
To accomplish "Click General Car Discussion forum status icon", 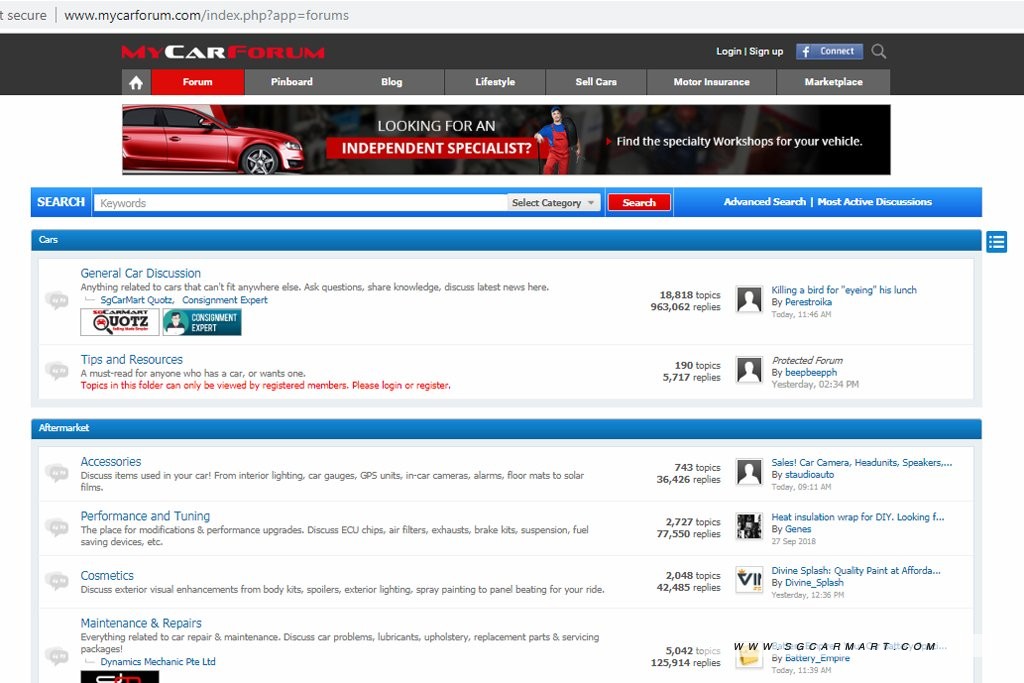I will [57, 300].
